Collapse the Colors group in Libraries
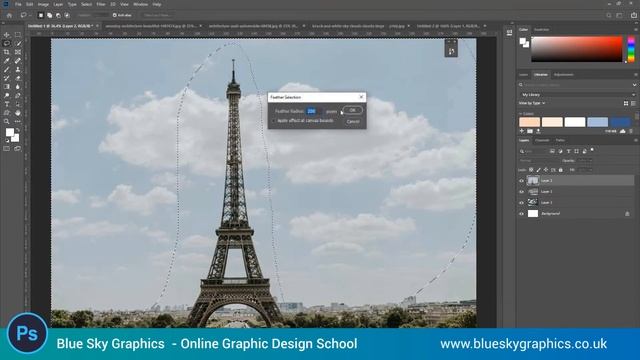 pyautogui.click(x=521, y=114)
